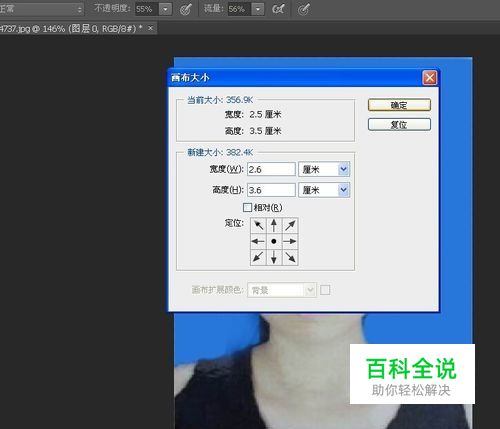Toggle pressure-for-size icon at toolbar end
Viewport: 500px width, 429px height.
pos(304,9)
